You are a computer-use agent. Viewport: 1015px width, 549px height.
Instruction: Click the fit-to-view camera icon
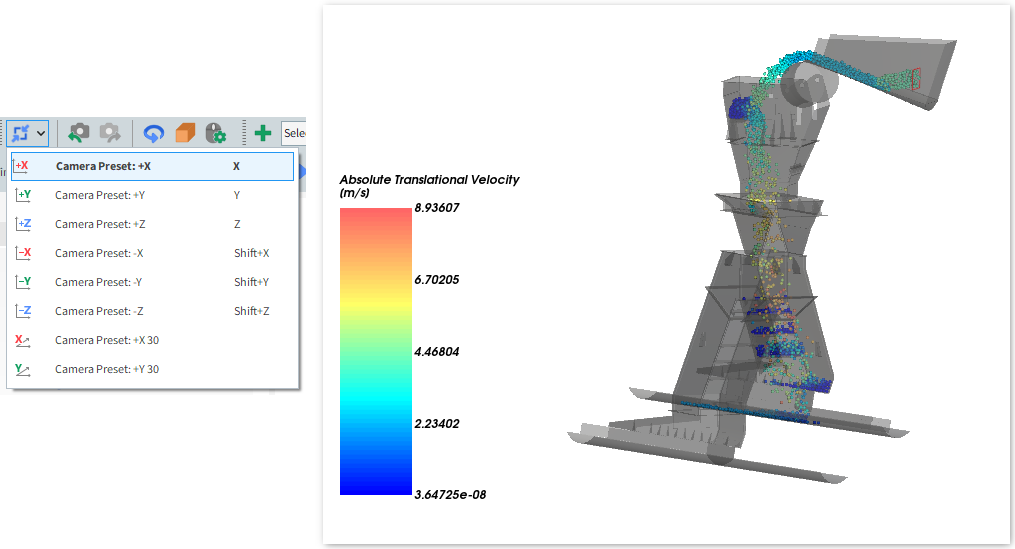coord(20,132)
